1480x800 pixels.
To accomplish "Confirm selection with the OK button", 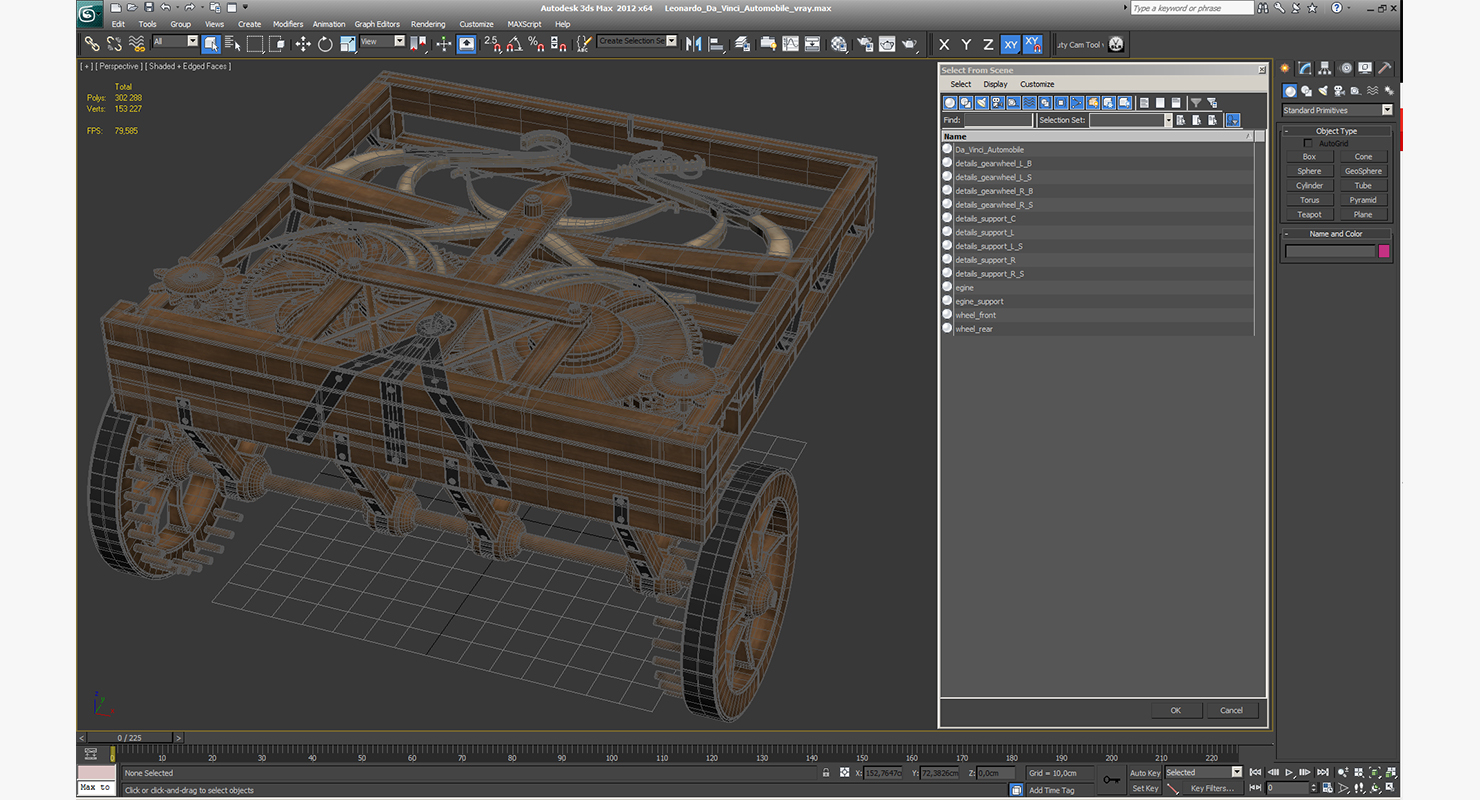I will click(x=1176, y=710).
